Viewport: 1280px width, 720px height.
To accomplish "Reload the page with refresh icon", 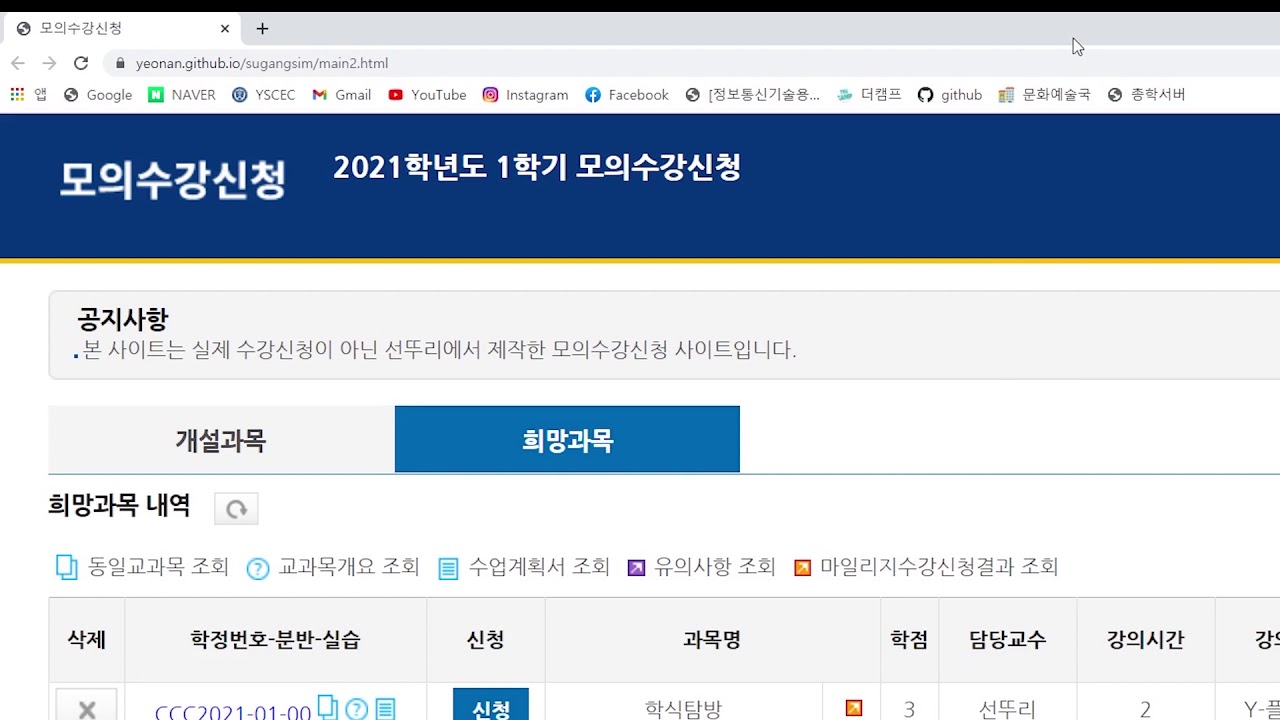I will point(81,63).
